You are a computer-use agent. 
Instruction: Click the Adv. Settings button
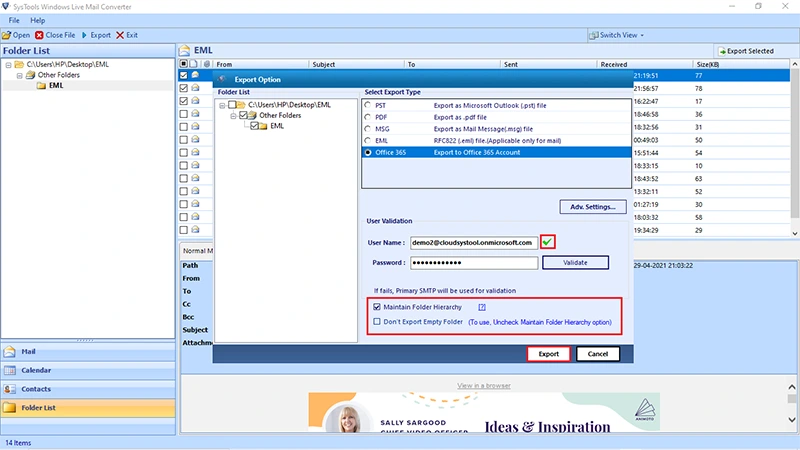click(x=593, y=207)
